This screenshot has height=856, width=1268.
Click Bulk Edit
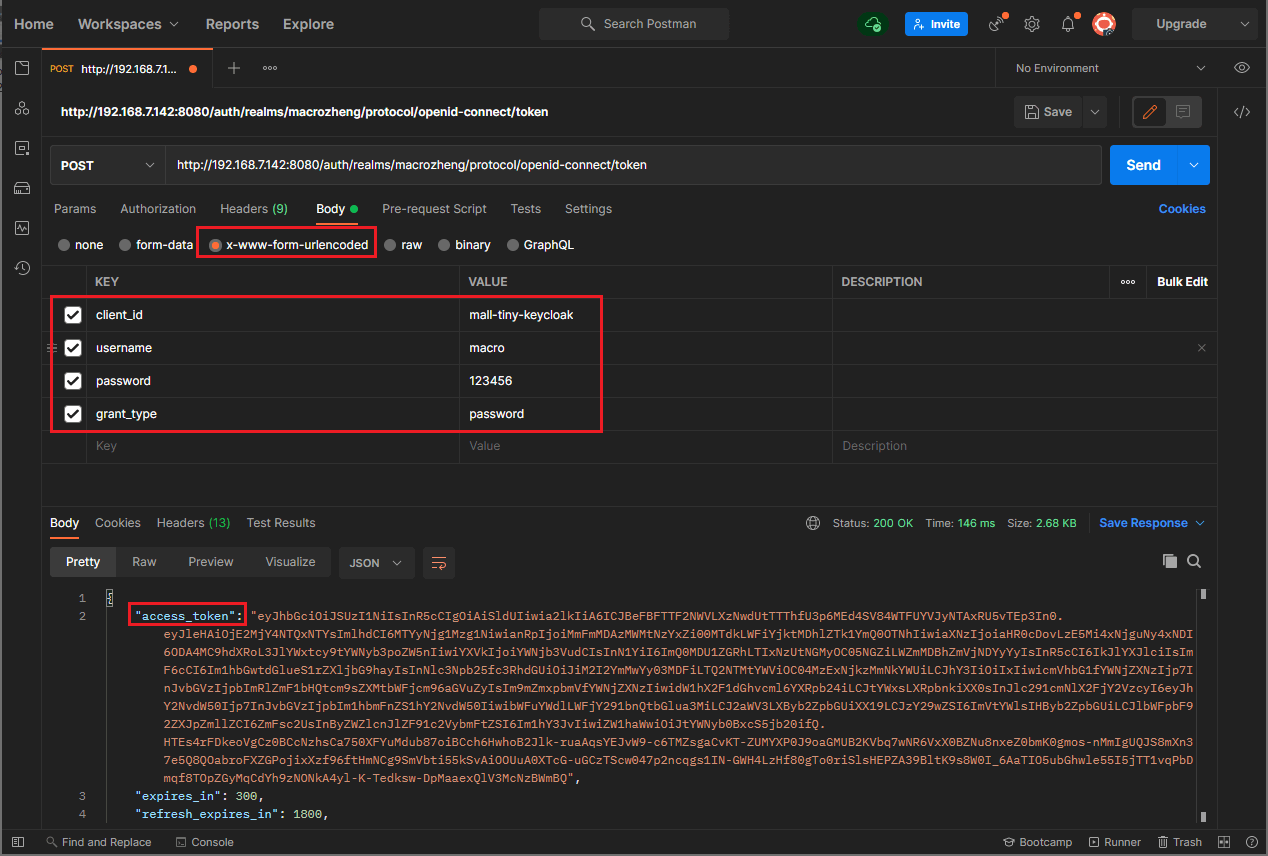coord(1182,282)
